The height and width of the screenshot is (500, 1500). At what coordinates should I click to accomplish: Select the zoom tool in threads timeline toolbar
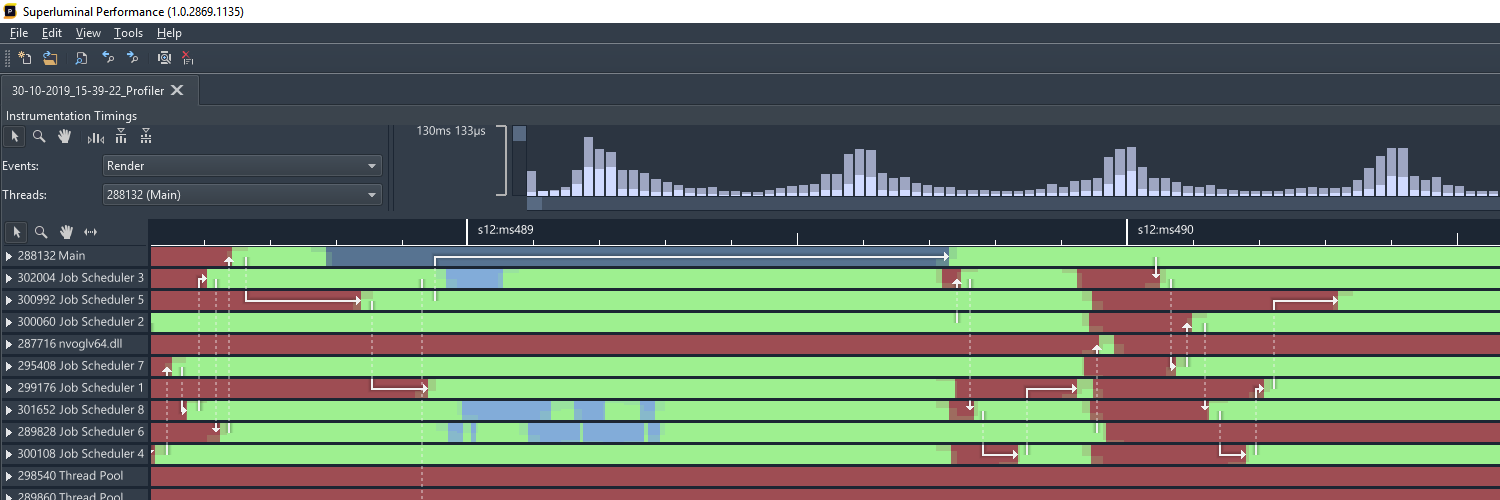tap(41, 232)
